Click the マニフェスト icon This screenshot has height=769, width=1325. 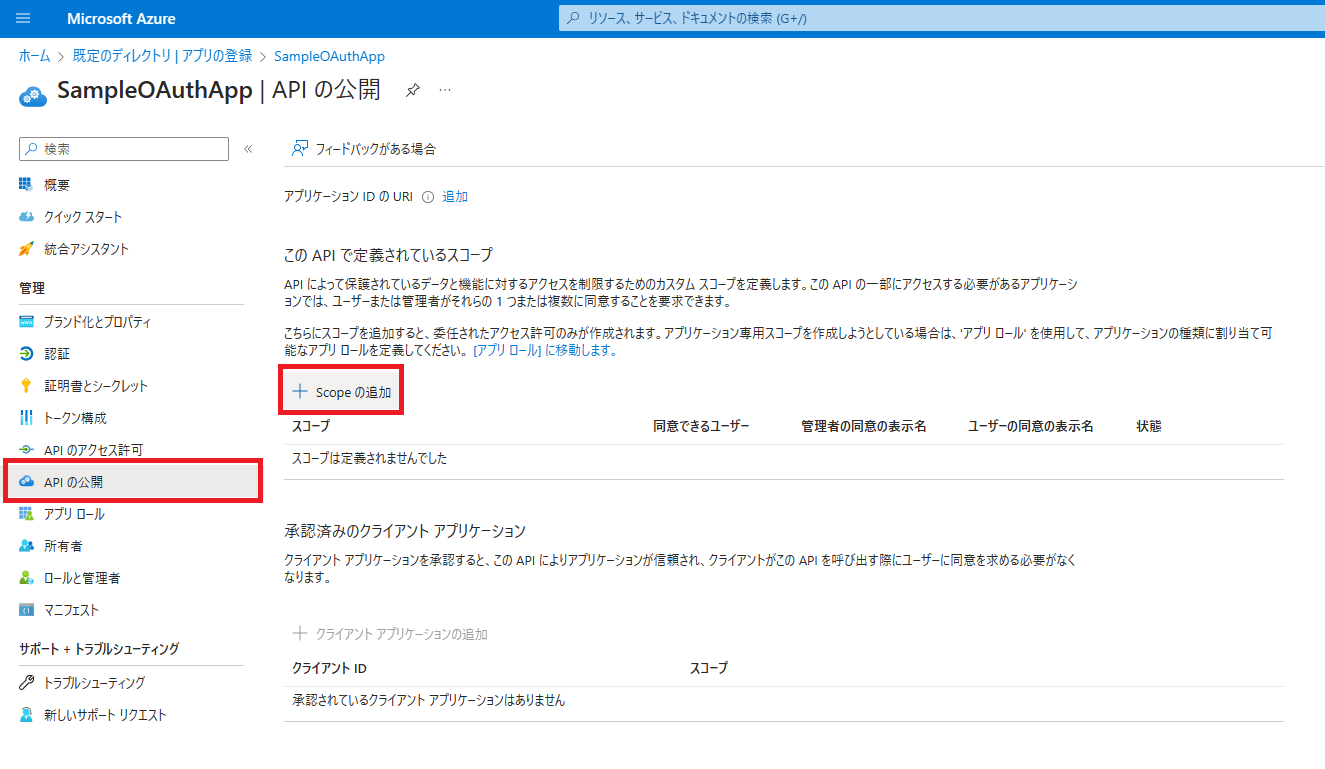click(26, 610)
